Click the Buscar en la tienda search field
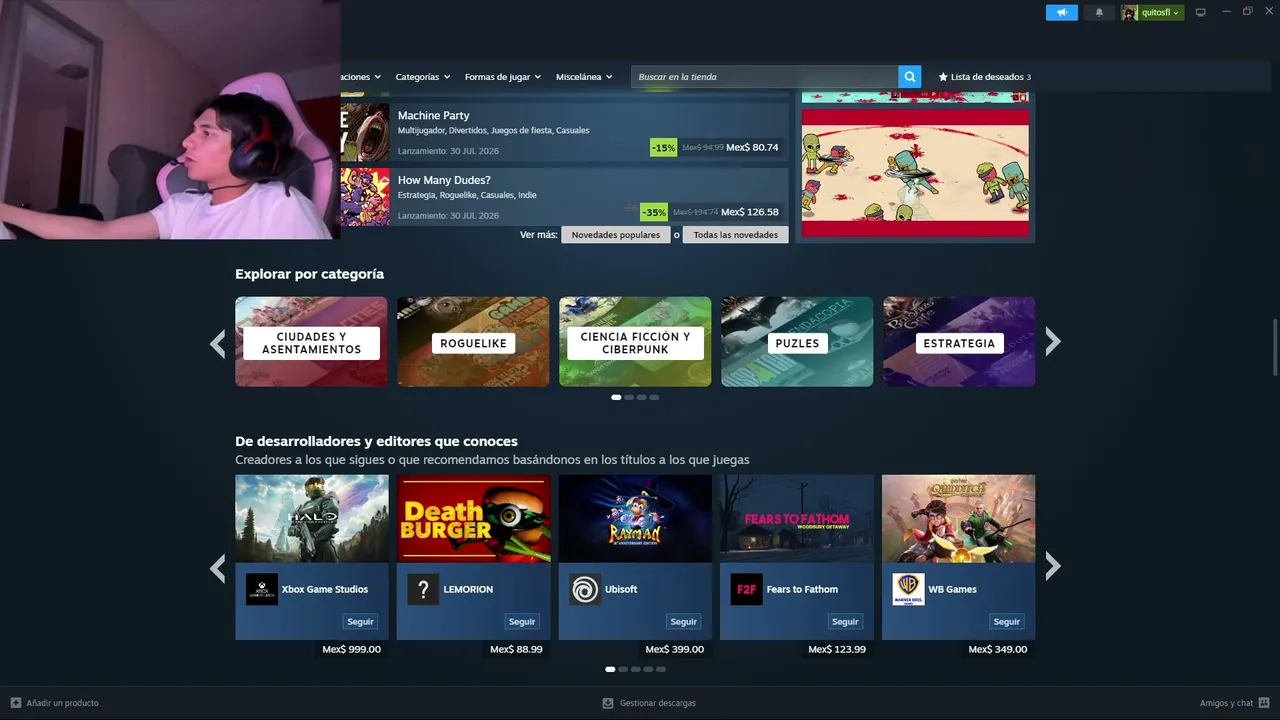 [764, 77]
